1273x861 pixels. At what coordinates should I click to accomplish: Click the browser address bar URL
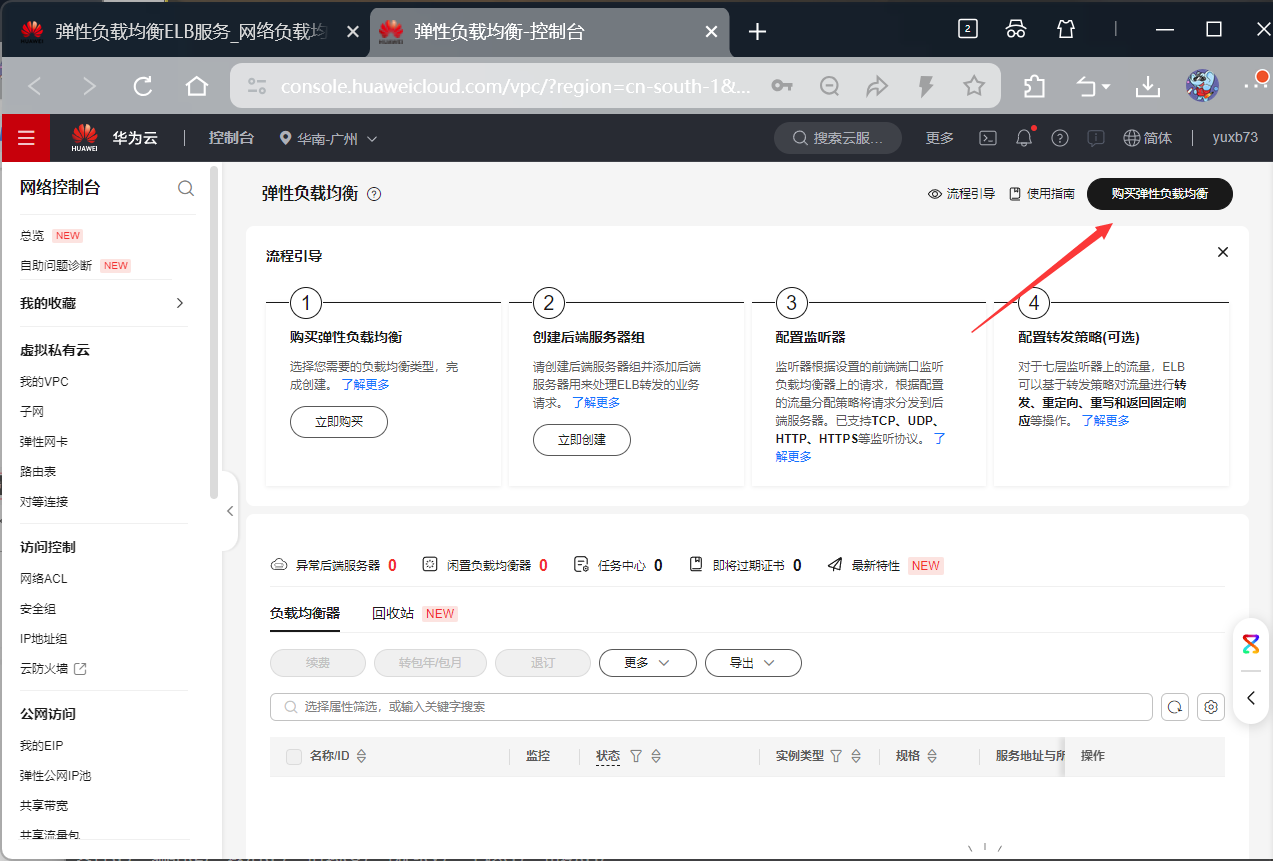(514, 87)
